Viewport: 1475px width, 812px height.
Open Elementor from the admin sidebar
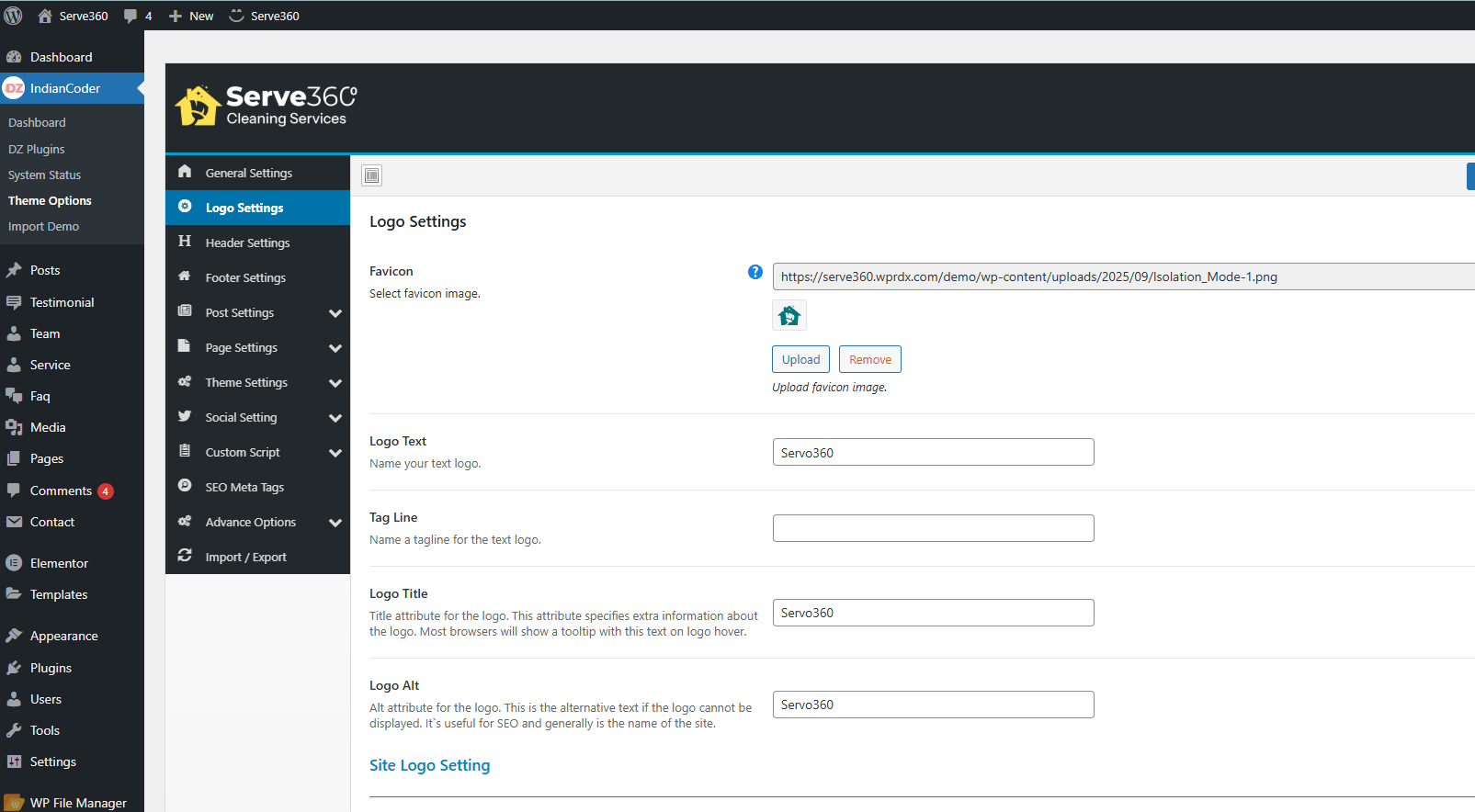click(x=59, y=563)
